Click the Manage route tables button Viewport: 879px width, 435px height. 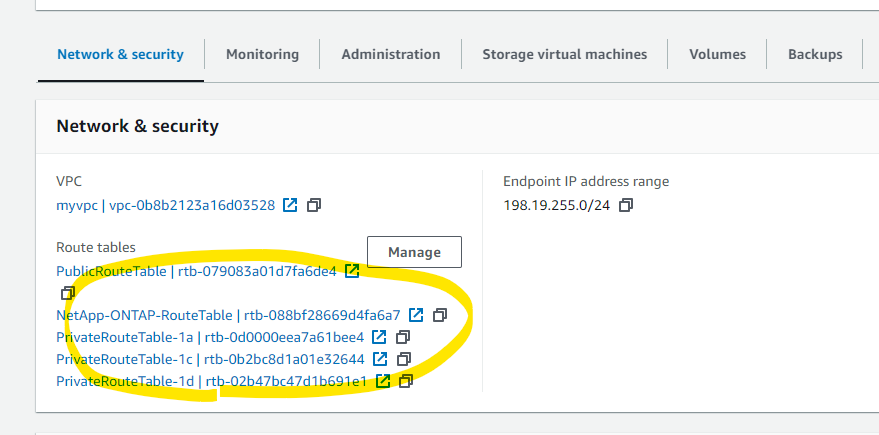point(414,252)
